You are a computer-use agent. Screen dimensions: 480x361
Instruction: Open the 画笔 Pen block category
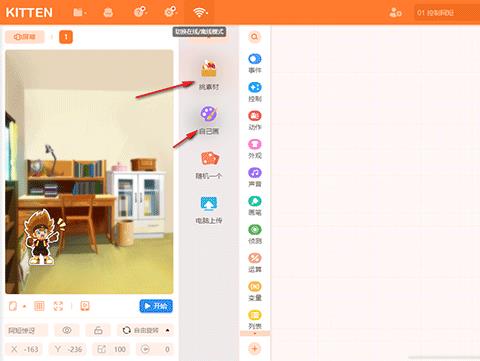click(255, 206)
